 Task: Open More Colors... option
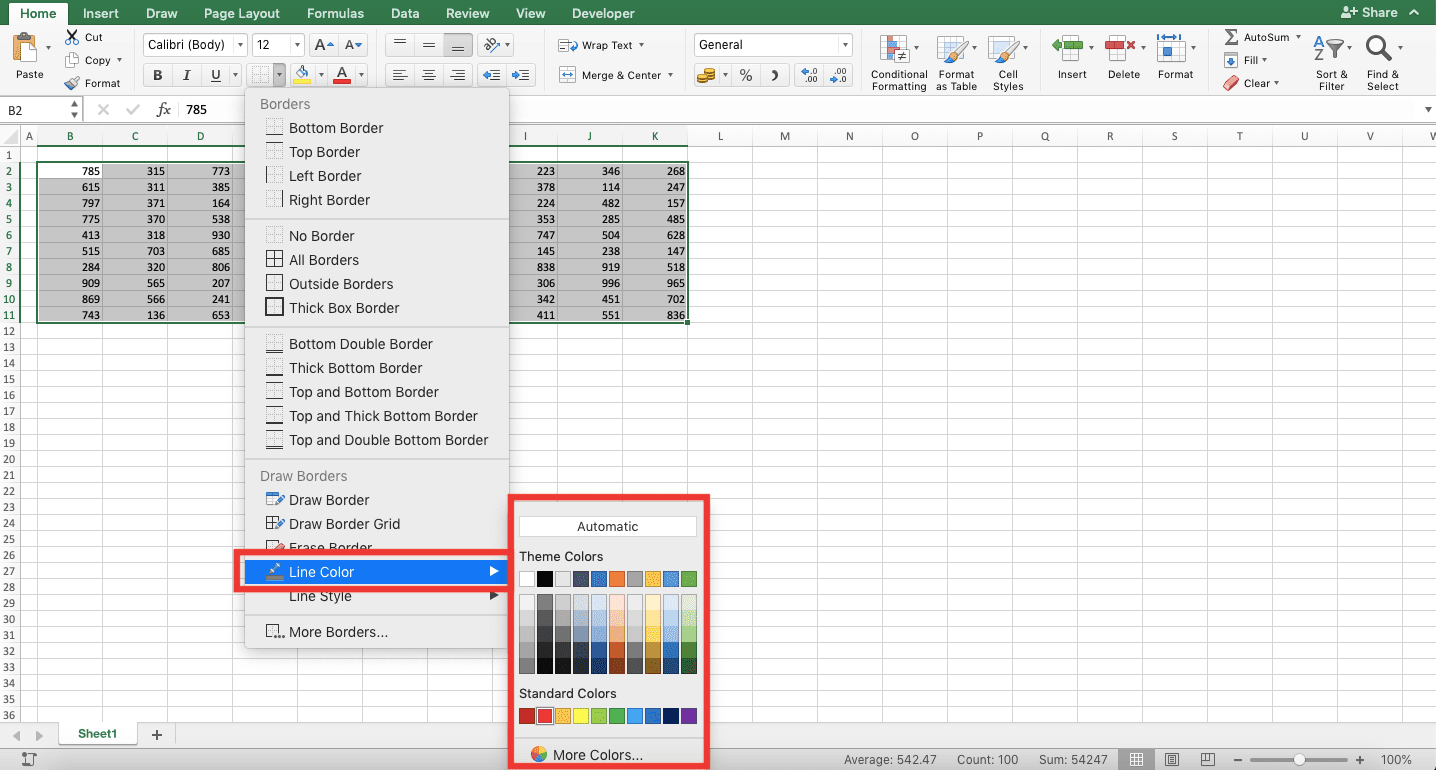click(597, 755)
